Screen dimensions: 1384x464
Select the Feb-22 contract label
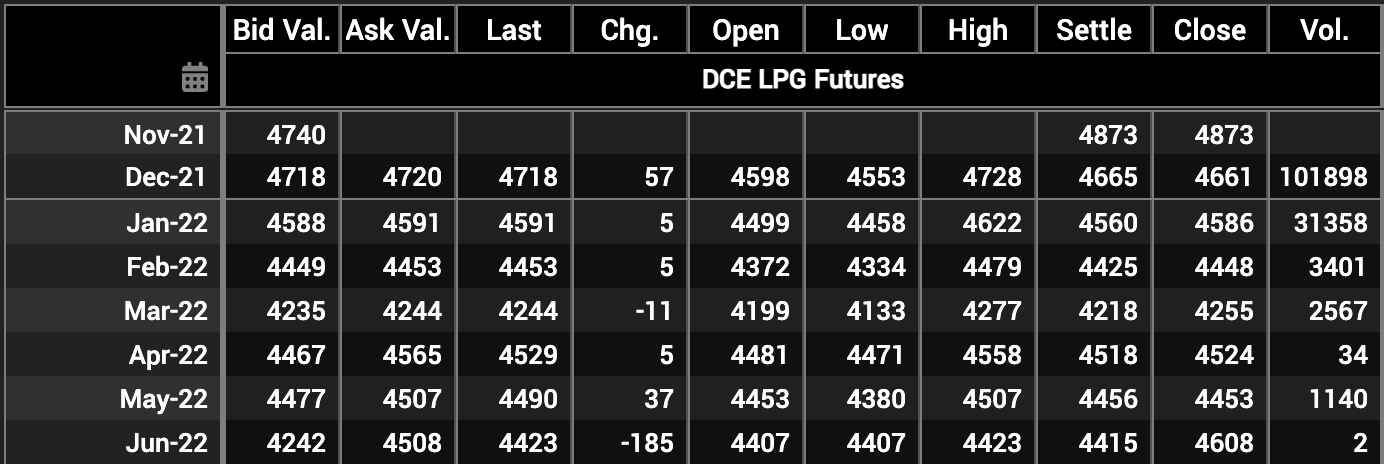coord(167,267)
